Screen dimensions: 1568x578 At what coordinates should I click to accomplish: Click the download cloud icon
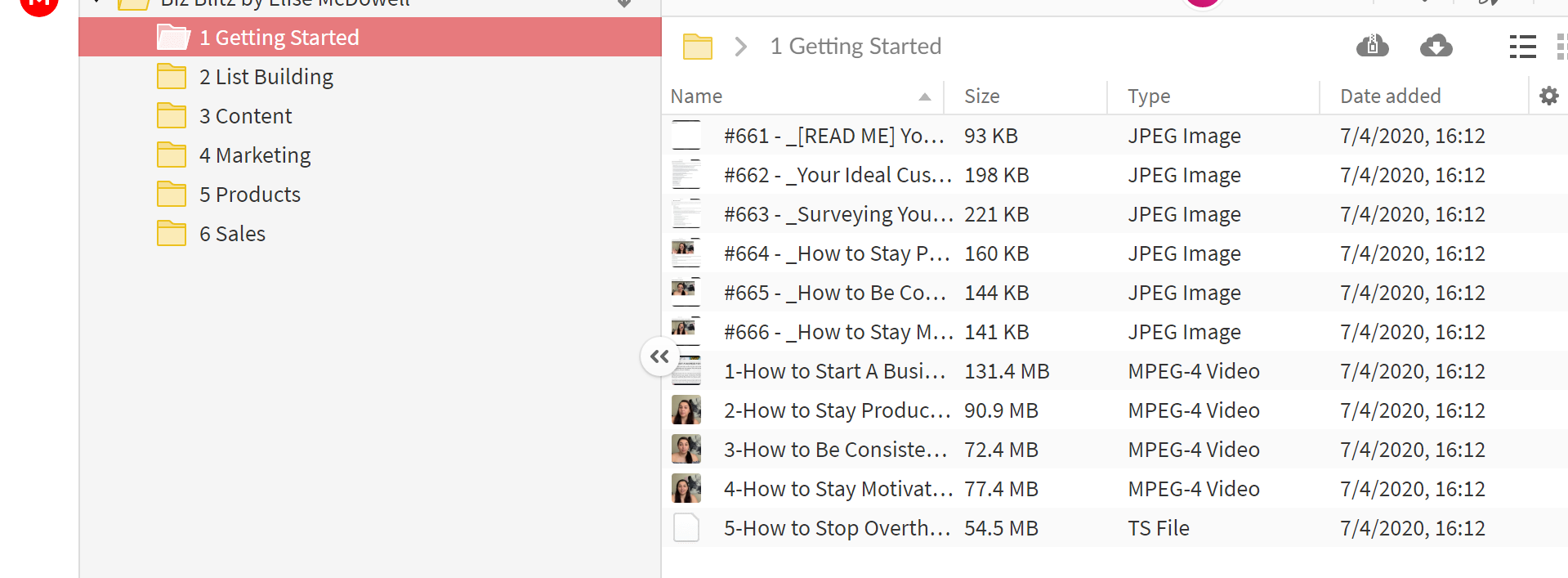pos(1436,46)
